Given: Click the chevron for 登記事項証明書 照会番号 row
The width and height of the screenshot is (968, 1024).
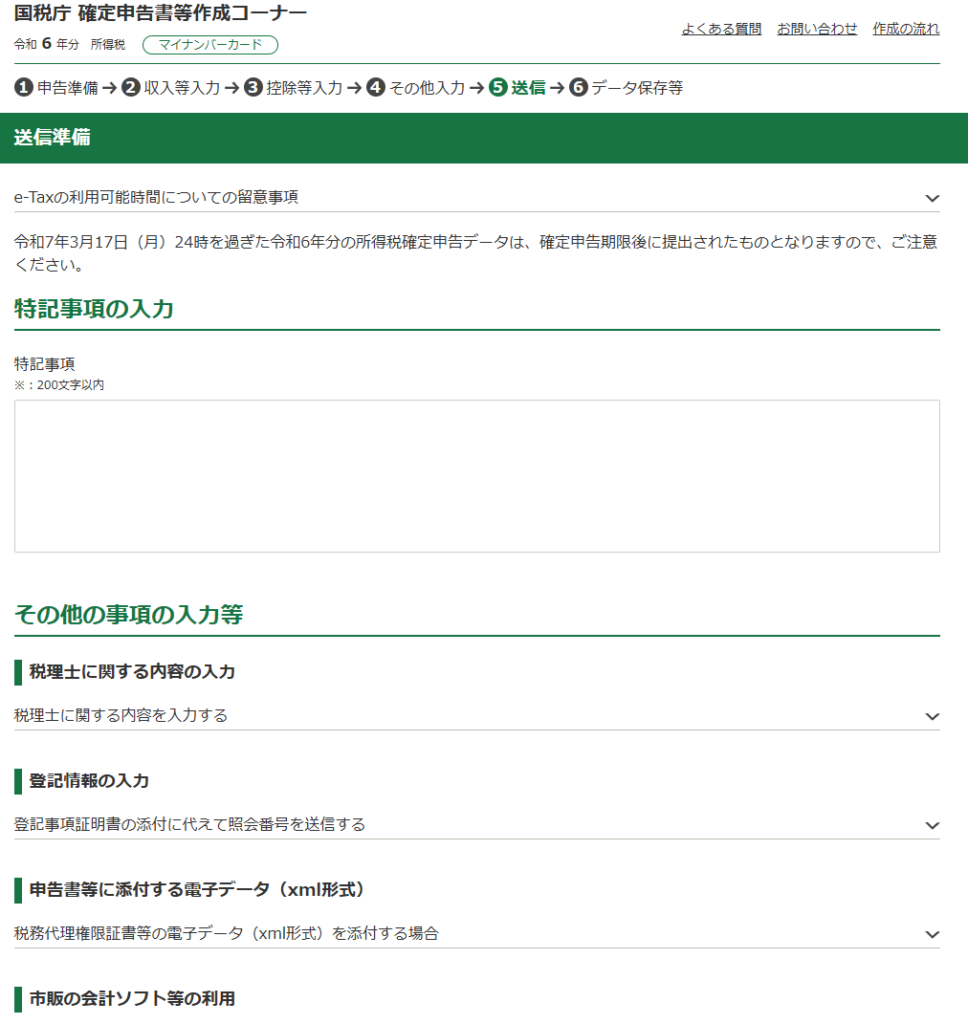Looking at the screenshot, I should [x=932, y=825].
